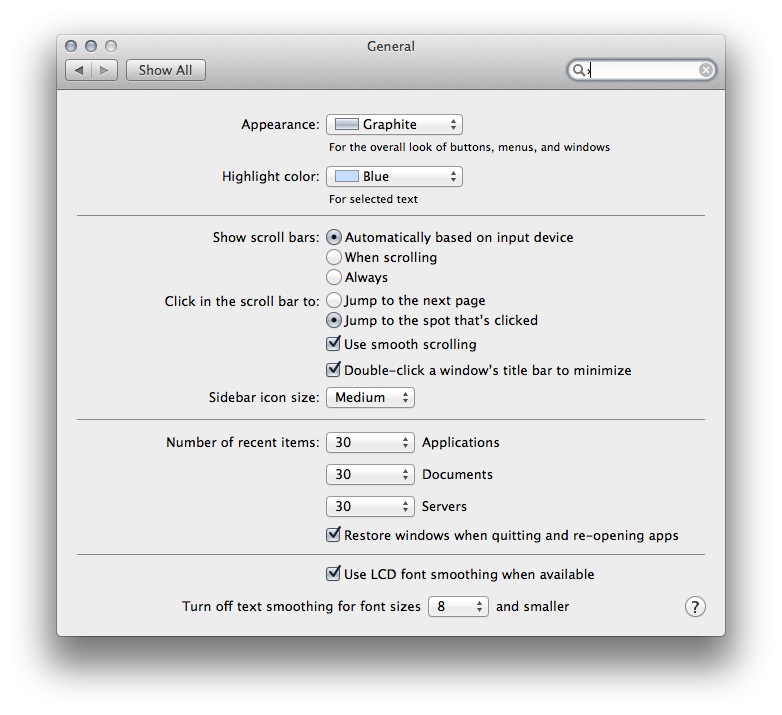Minimize the General window
The width and height of the screenshot is (782, 715).
[x=91, y=46]
